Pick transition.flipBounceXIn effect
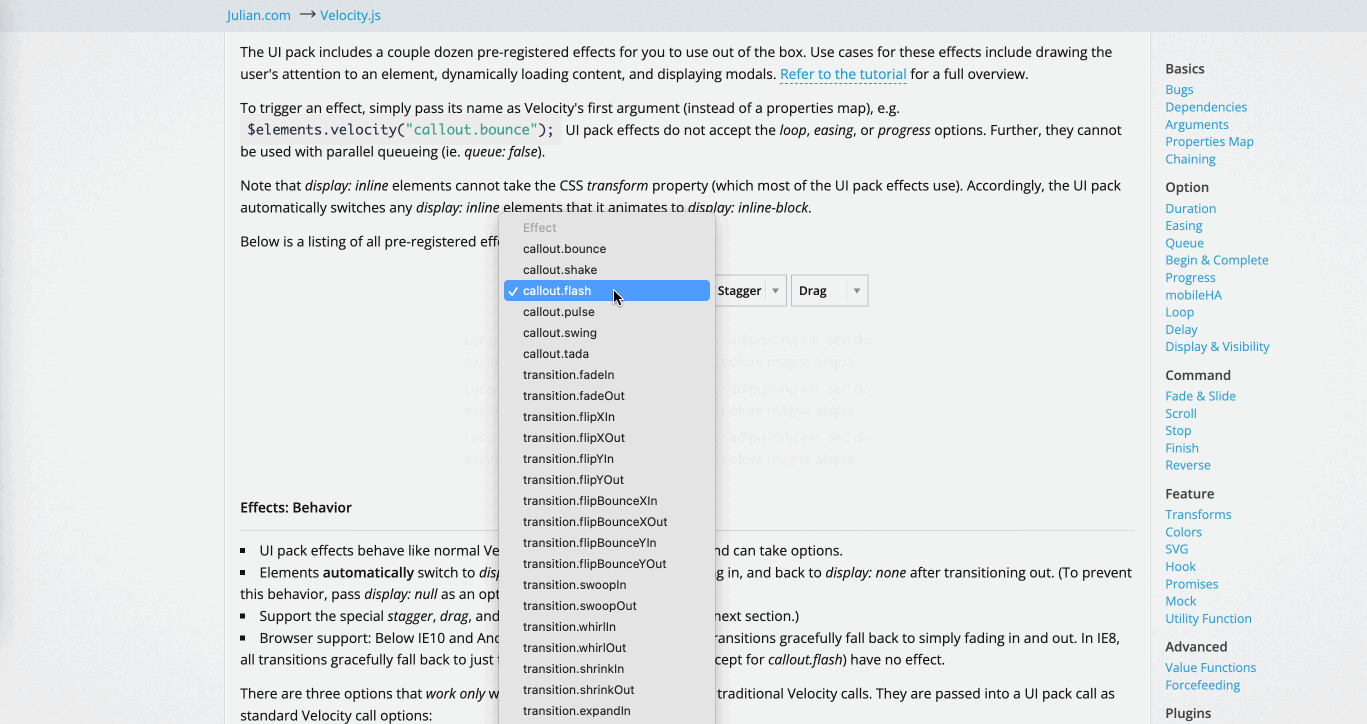 click(x=607, y=501)
